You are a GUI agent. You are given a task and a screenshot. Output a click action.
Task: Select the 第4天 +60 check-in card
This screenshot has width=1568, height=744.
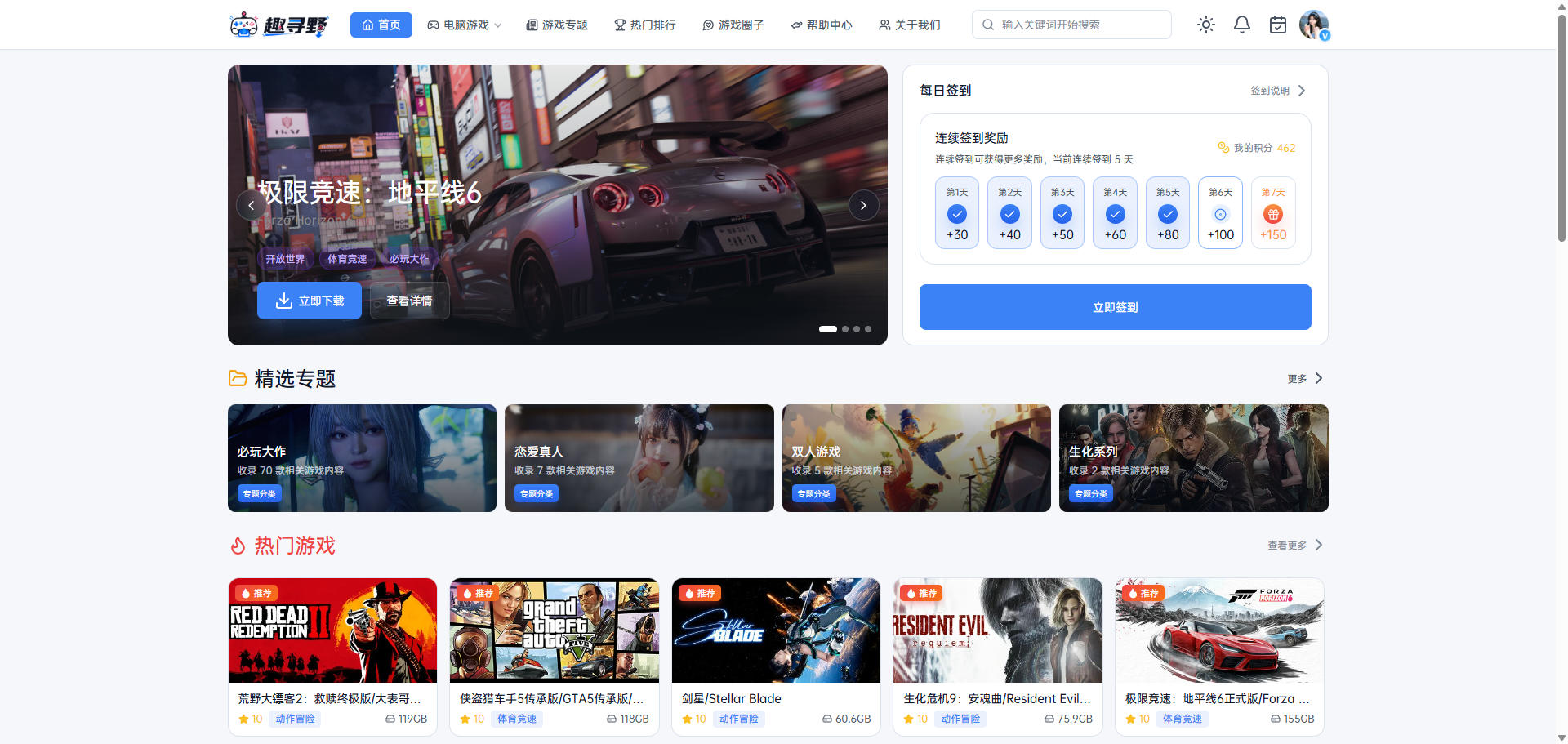point(1116,212)
